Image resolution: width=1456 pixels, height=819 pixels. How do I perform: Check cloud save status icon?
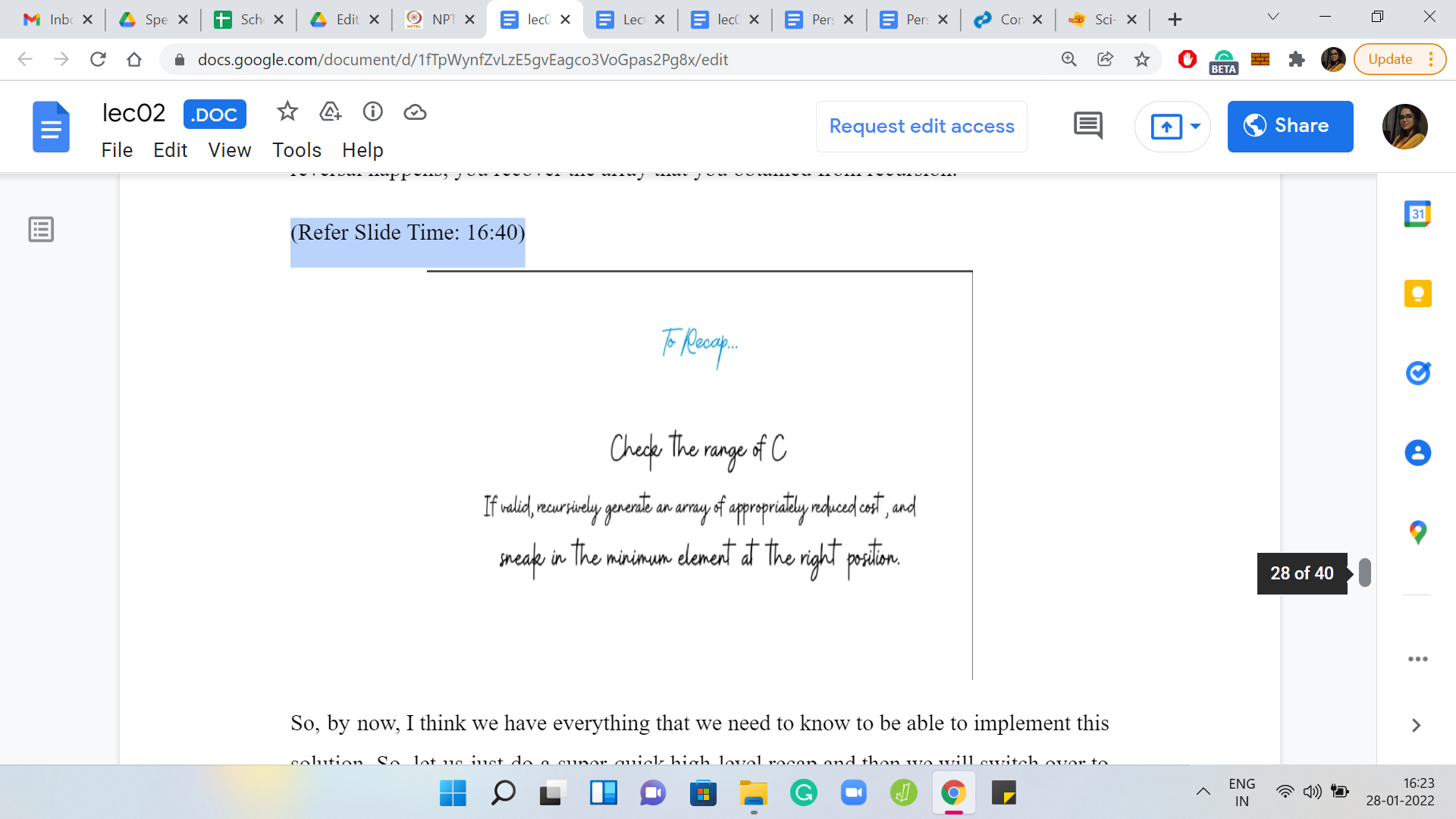(x=415, y=112)
